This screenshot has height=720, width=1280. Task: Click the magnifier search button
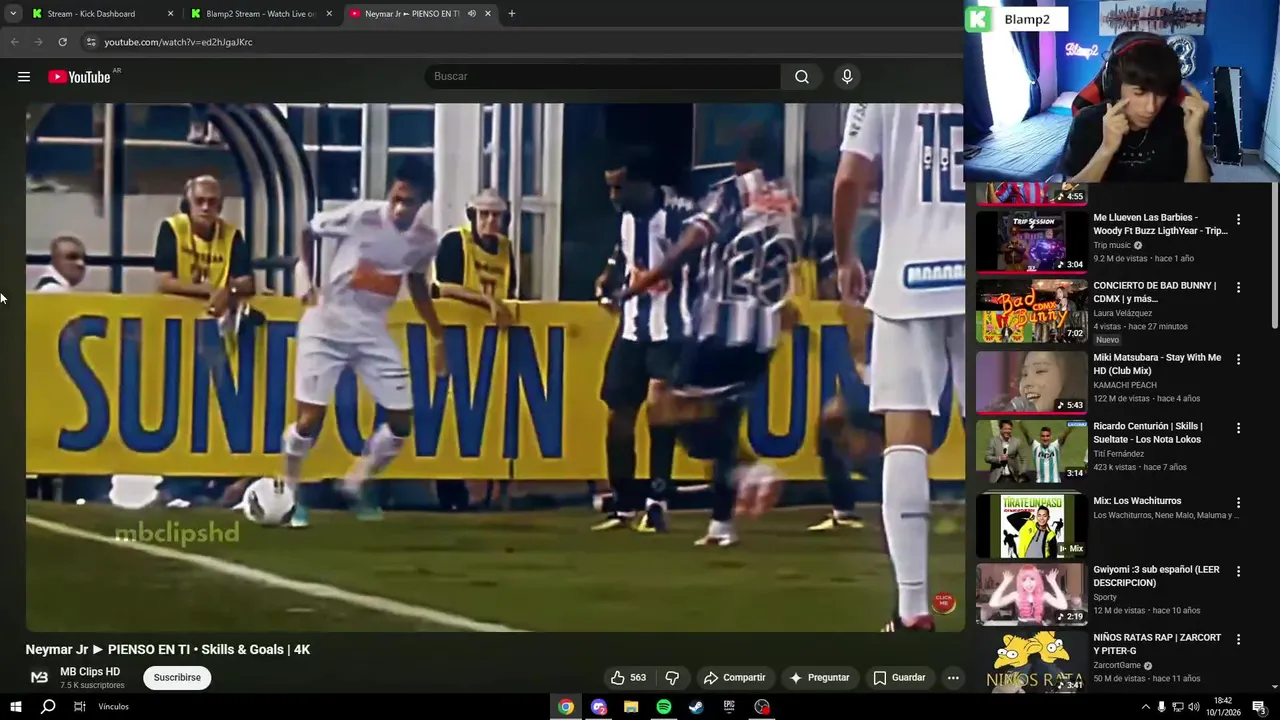pyautogui.click(x=802, y=77)
